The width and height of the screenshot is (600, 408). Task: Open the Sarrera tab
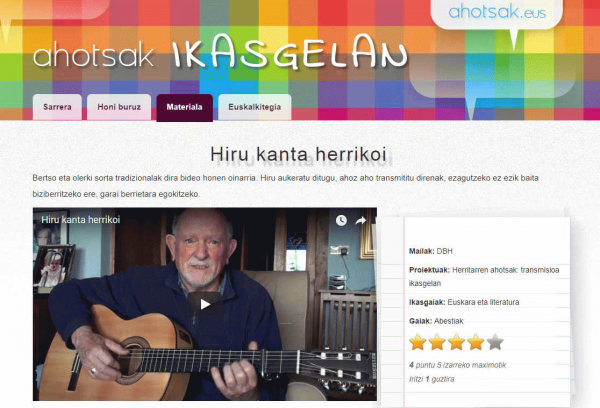point(57,107)
